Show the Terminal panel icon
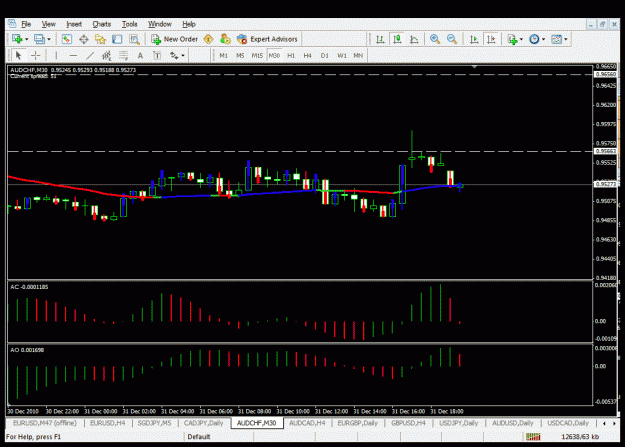Viewport: 625px width, 447px height. [x=117, y=39]
